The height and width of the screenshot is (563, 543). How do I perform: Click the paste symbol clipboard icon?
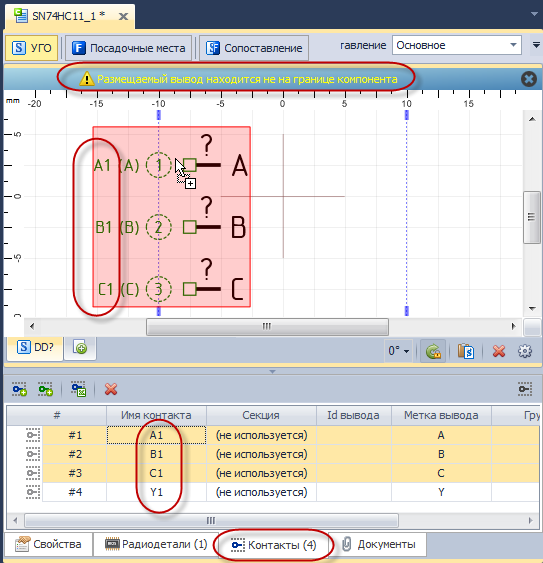(x=466, y=351)
